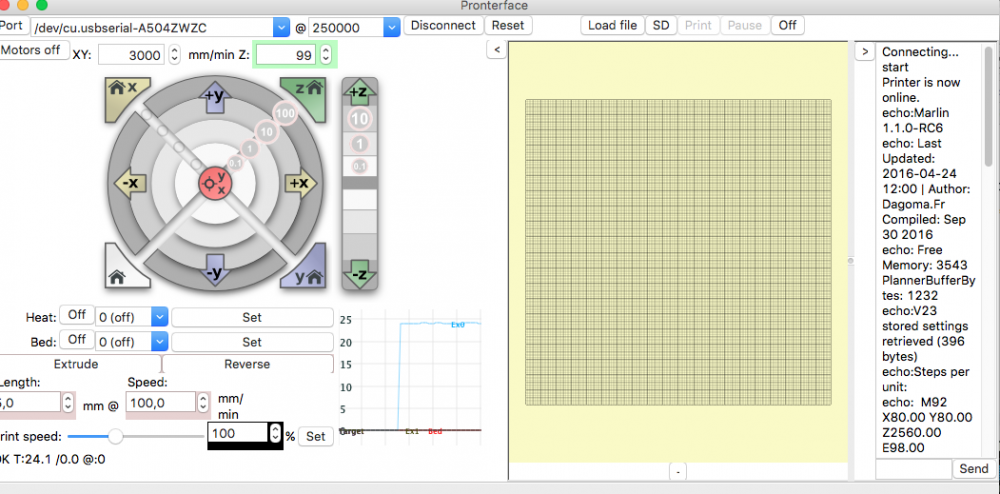1000x494 pixels.
Task: Toggle the Bed Off button
Action: 76,341
